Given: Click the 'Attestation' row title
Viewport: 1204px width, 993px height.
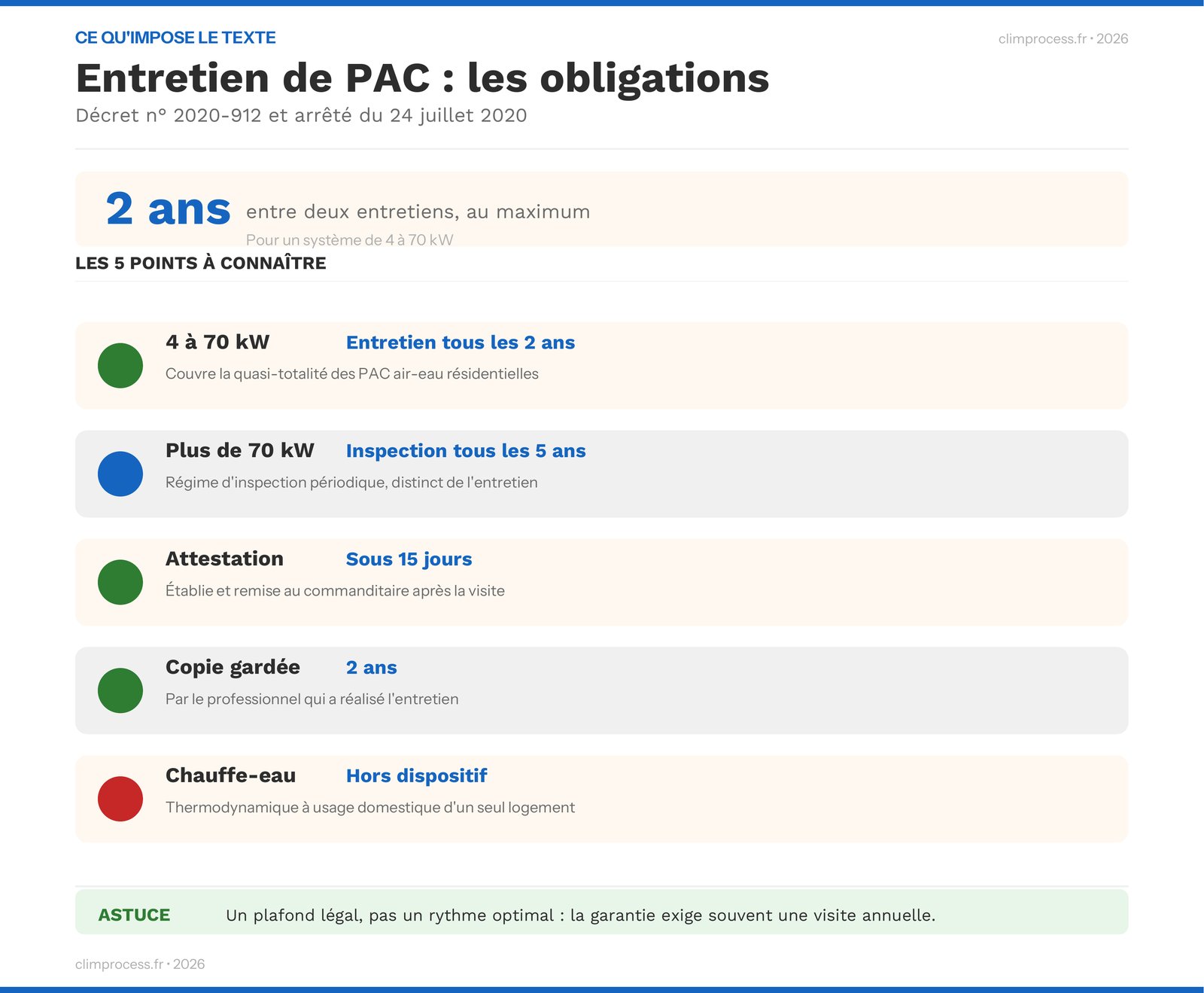Looking at the screenshot, I should [x=224, y=559].
